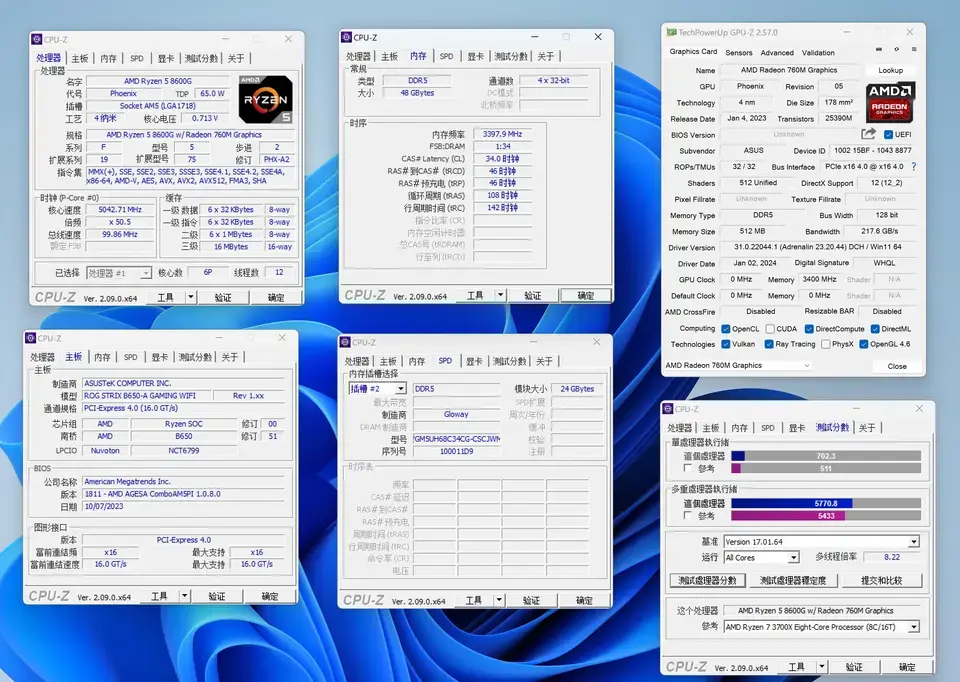The width and height of the screenshot is (960, 682).
Task: Click the 测試處理器分數 benchmark button
Action: tap(706, 580)
